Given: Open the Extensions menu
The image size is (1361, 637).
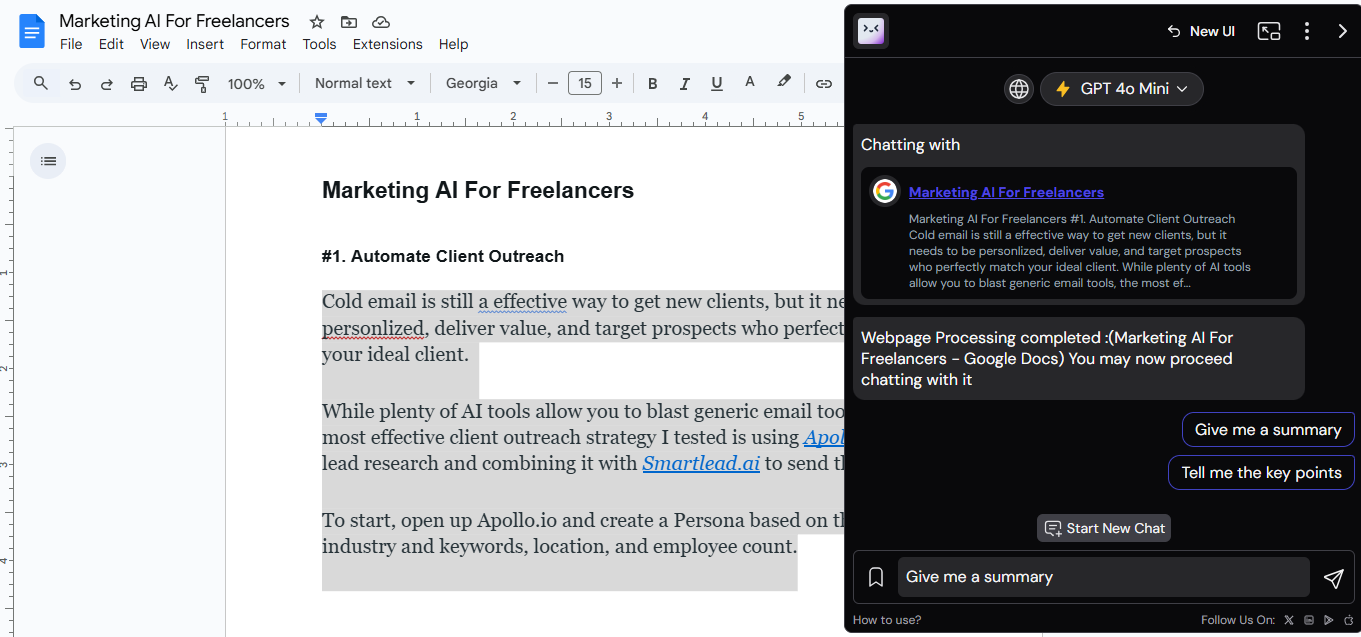Looking at the screenshot, I should point(387,44).
